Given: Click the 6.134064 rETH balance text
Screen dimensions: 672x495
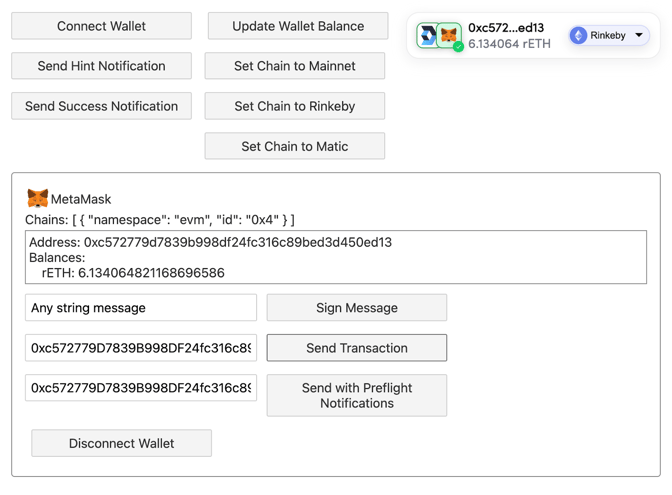Looking at the screenshot, I should coord(509,44).
